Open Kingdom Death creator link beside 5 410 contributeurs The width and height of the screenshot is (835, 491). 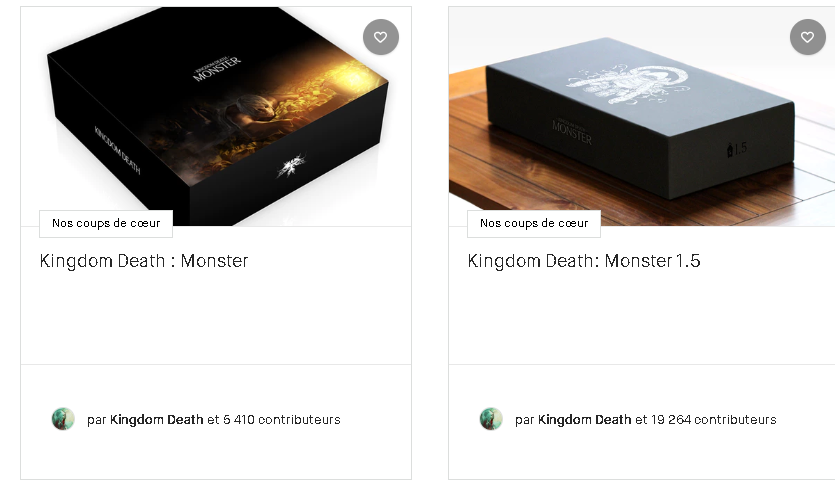pyautogui.click(x=157, y=420)
